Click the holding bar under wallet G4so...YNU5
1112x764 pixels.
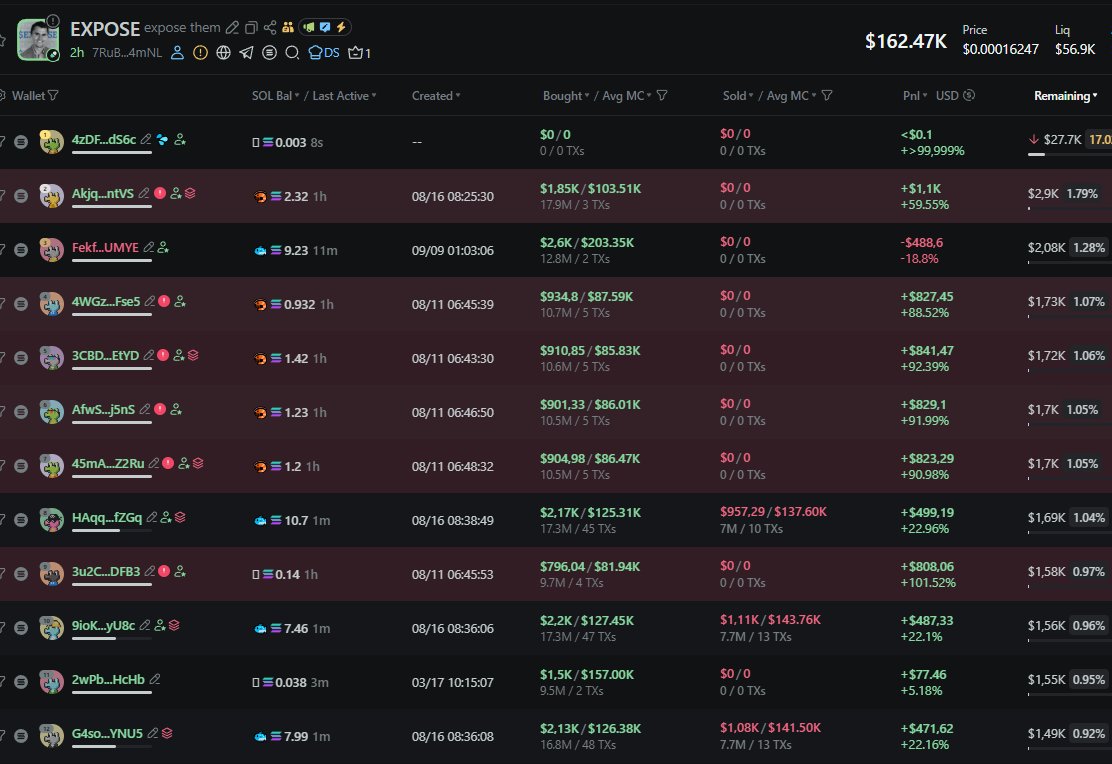click(111, 746)
